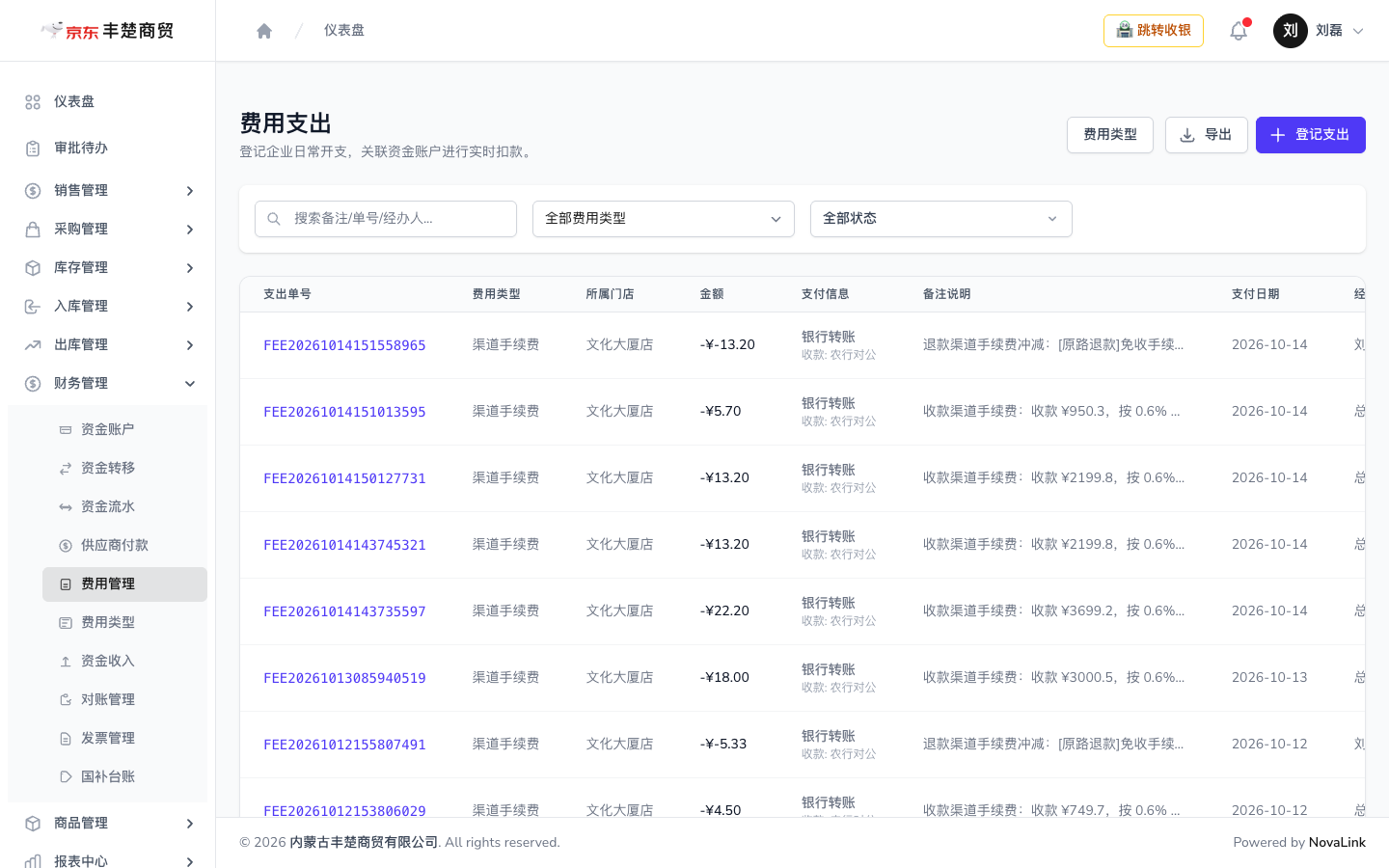Click the amount -¥22.20 cell
This screenshot has width=1389, height=868.
click(724, 610)
